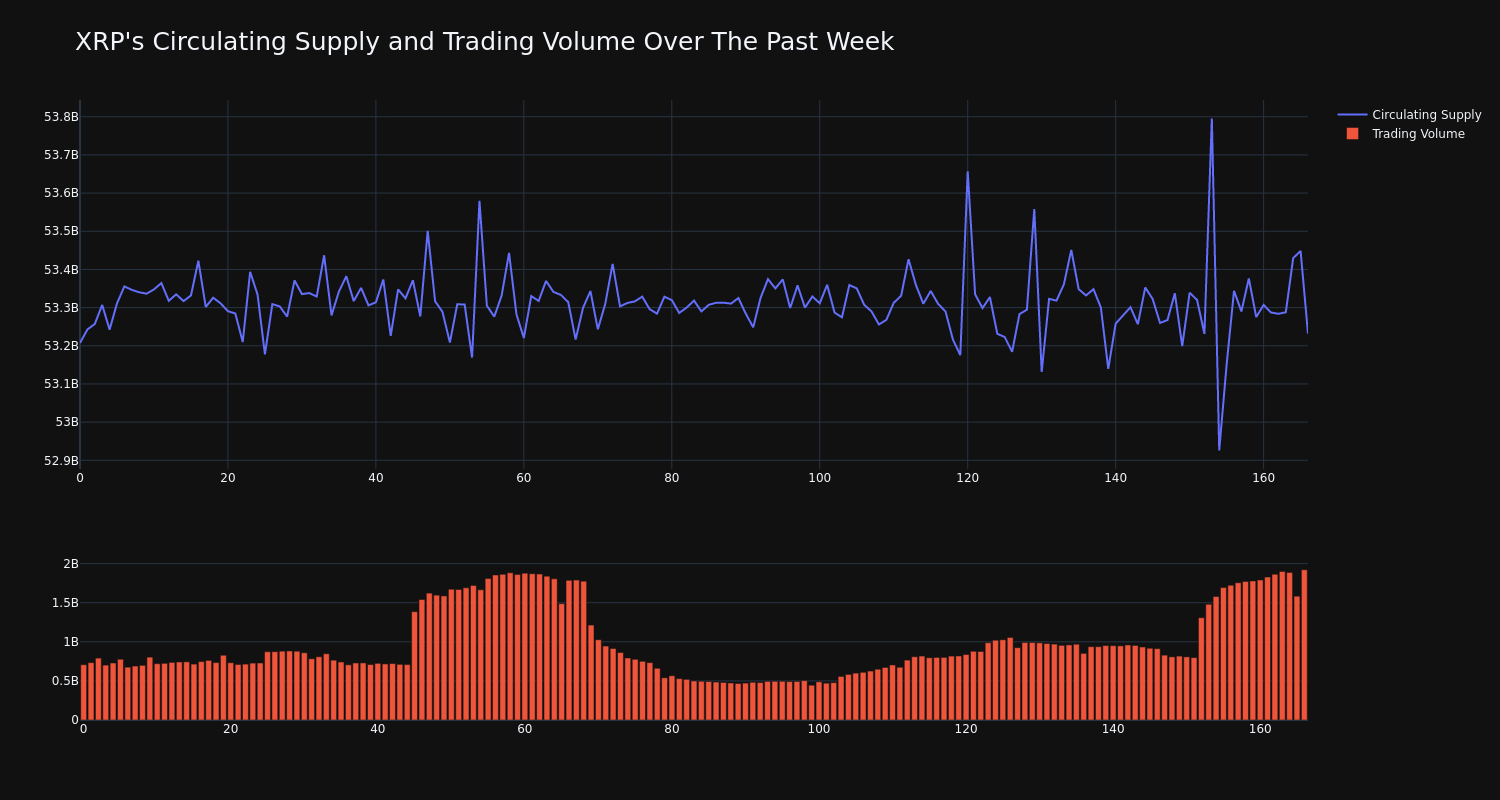Click the last, tallest trading volume bar

point(1304,645)
